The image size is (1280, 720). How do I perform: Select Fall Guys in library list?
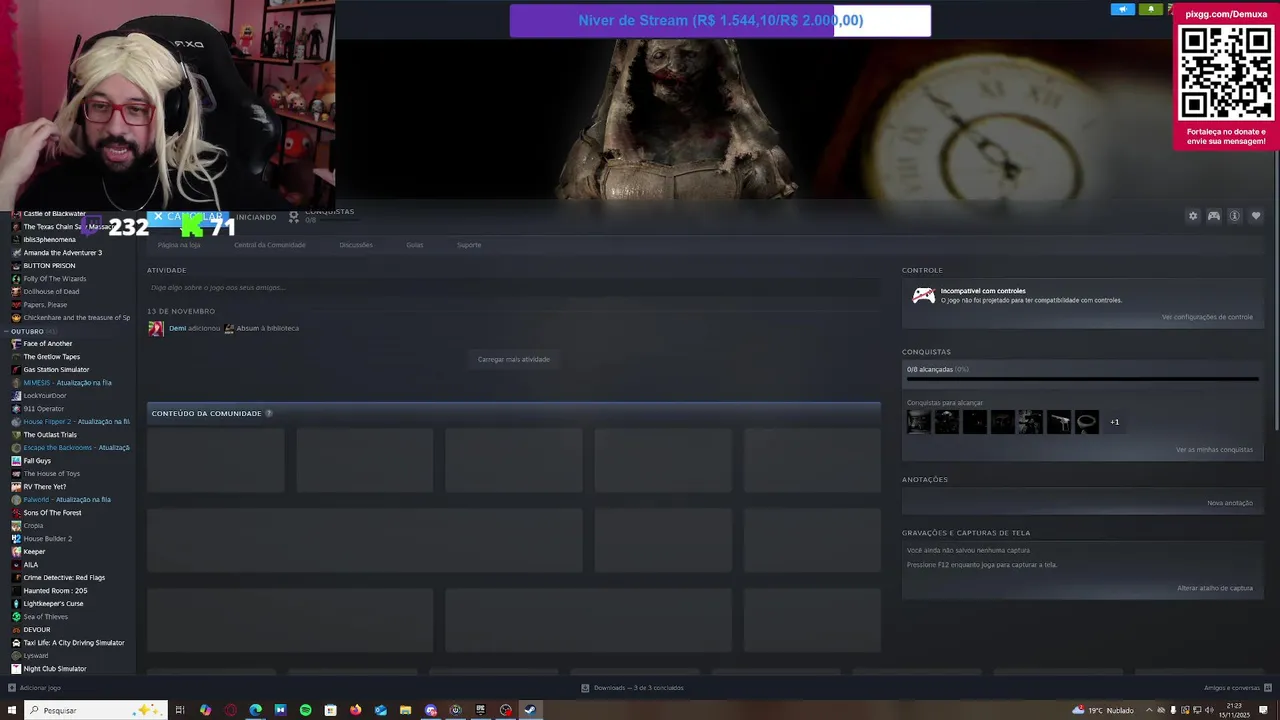(x=37, y=461)
